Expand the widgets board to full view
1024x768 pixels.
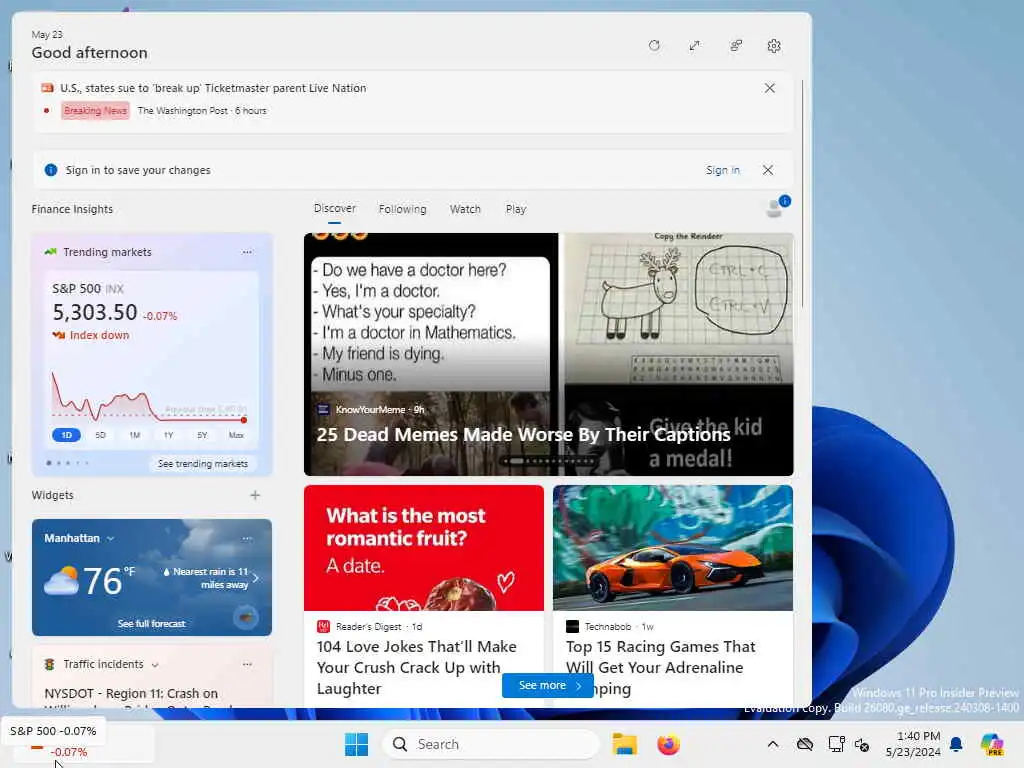click(694, 46)
